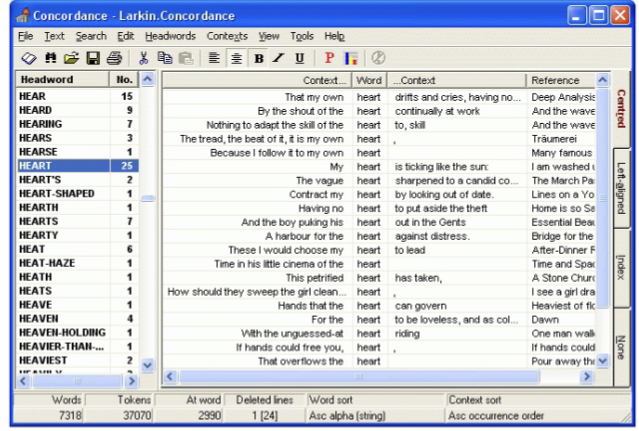Click the Paste clipboard icon

click(x=186, y=58)
